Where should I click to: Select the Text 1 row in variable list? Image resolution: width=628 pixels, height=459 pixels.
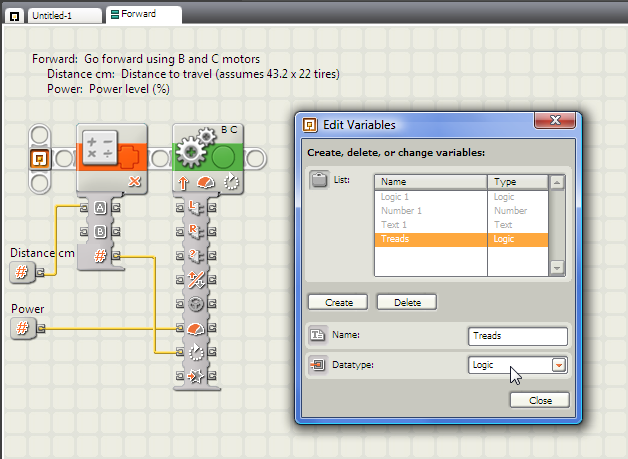pos(461,225)
